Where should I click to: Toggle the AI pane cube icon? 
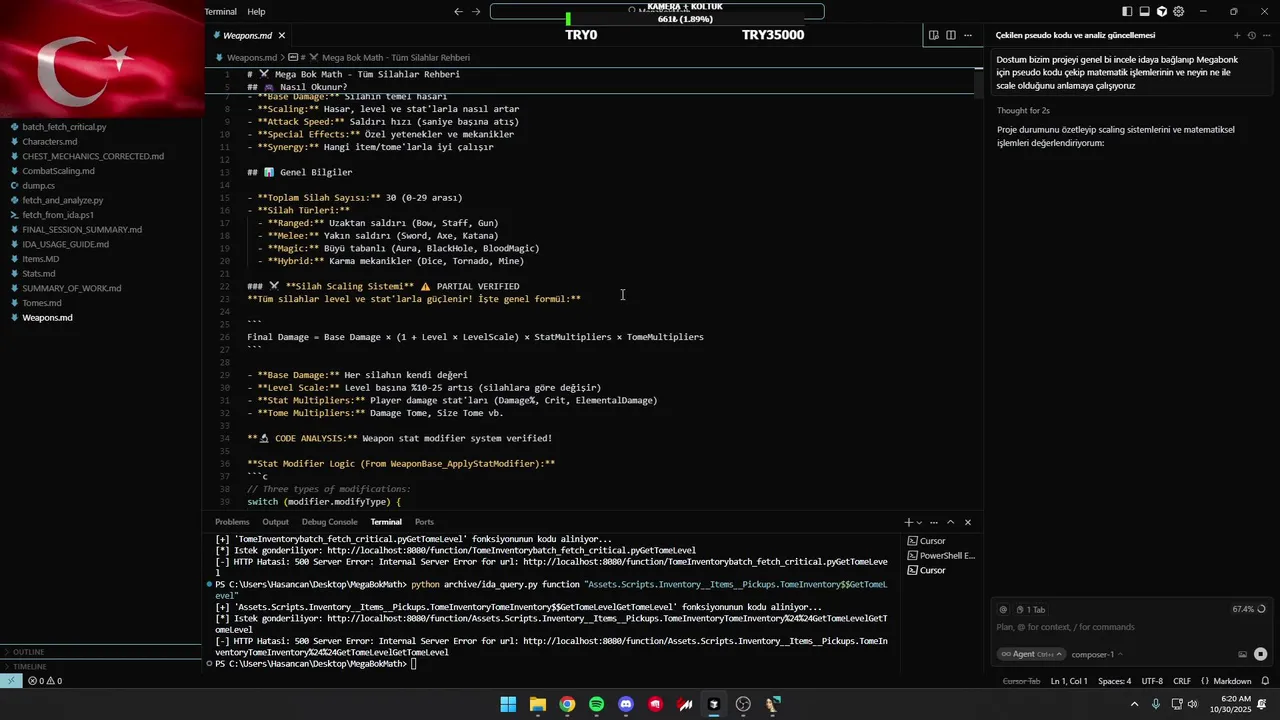coord(1162,12)
